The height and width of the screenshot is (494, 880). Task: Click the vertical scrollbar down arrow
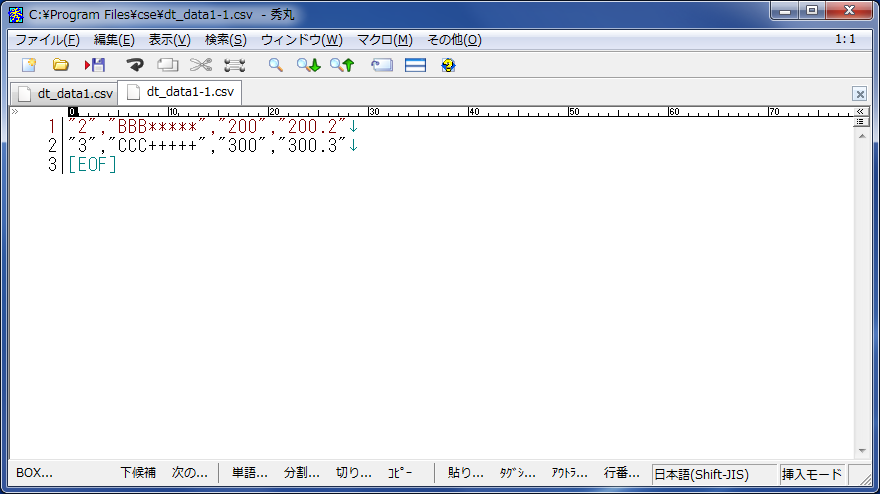861,451
